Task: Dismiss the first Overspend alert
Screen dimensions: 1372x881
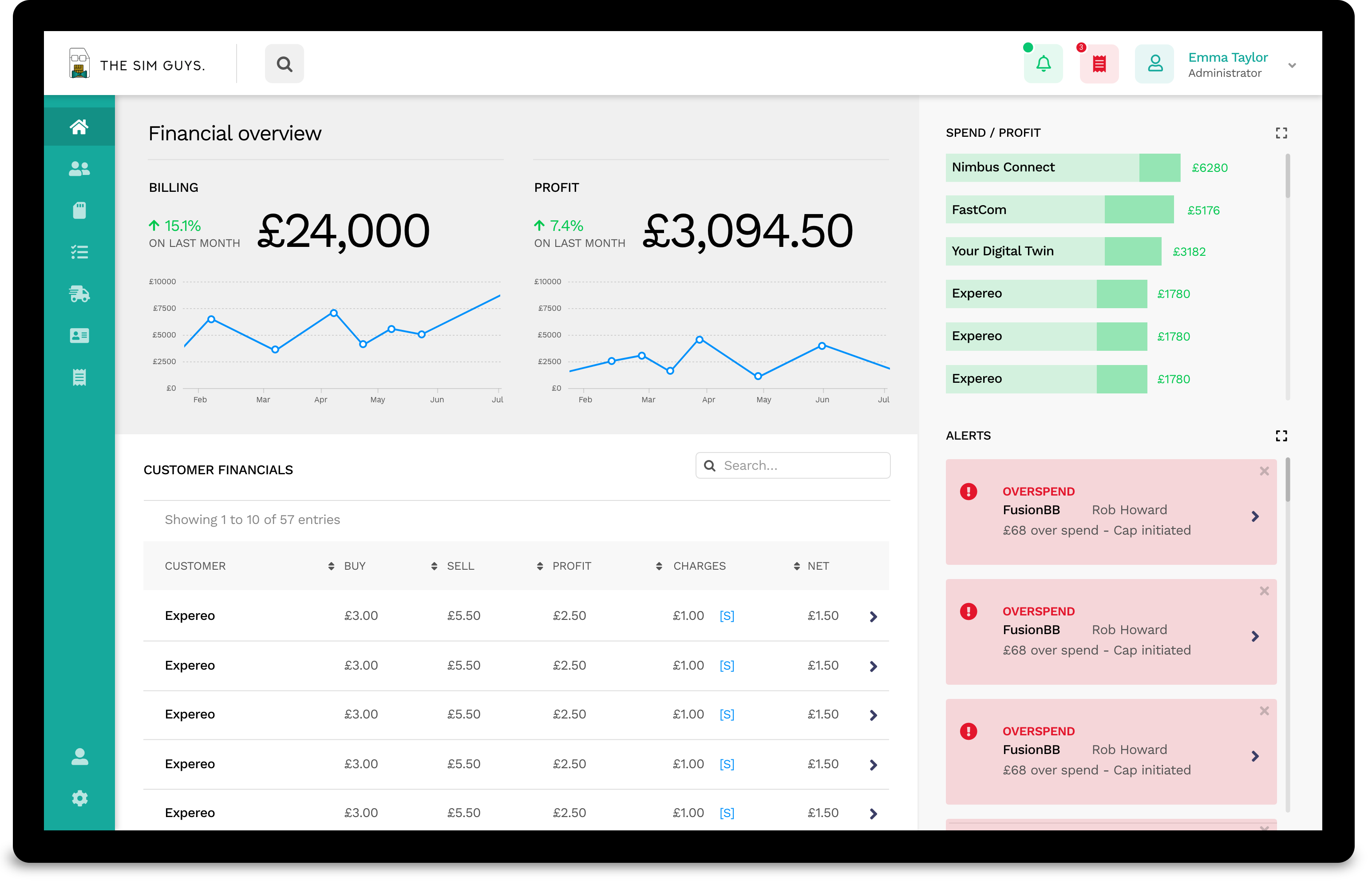Action: [1264, 472]
